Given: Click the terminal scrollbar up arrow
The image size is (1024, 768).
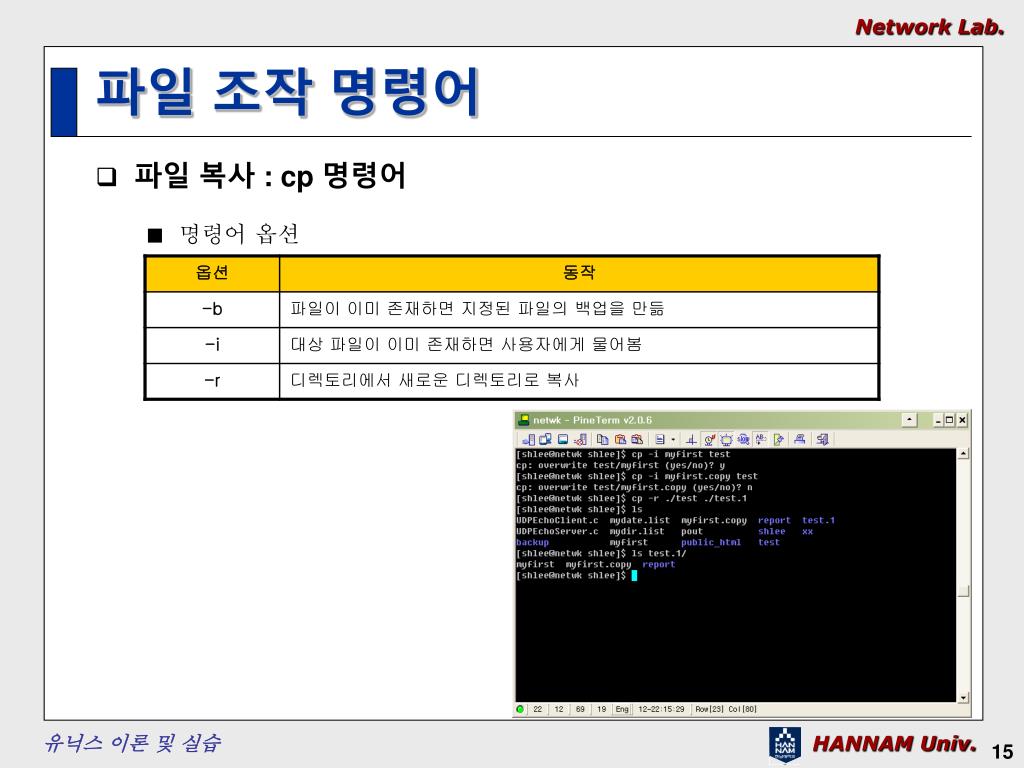Looking at the screenshot, I should coord(963,453).
